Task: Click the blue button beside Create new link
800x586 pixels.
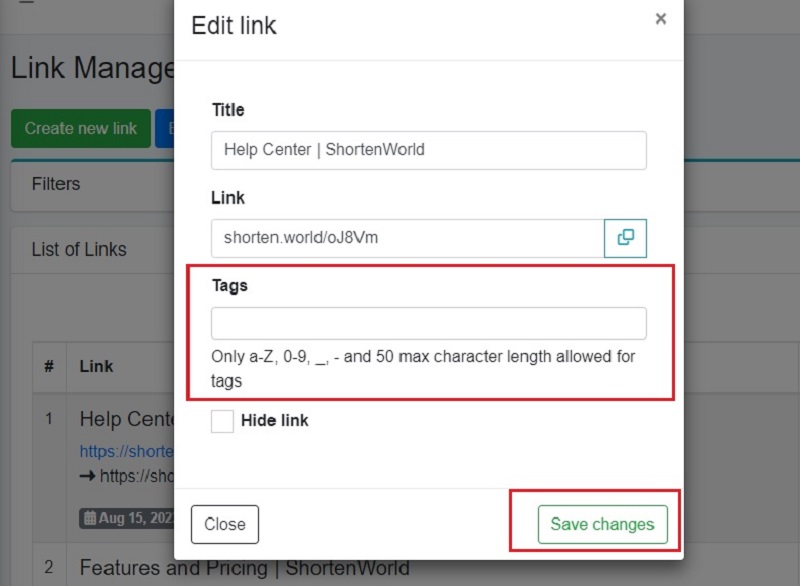Action: (x=165, y=129)
